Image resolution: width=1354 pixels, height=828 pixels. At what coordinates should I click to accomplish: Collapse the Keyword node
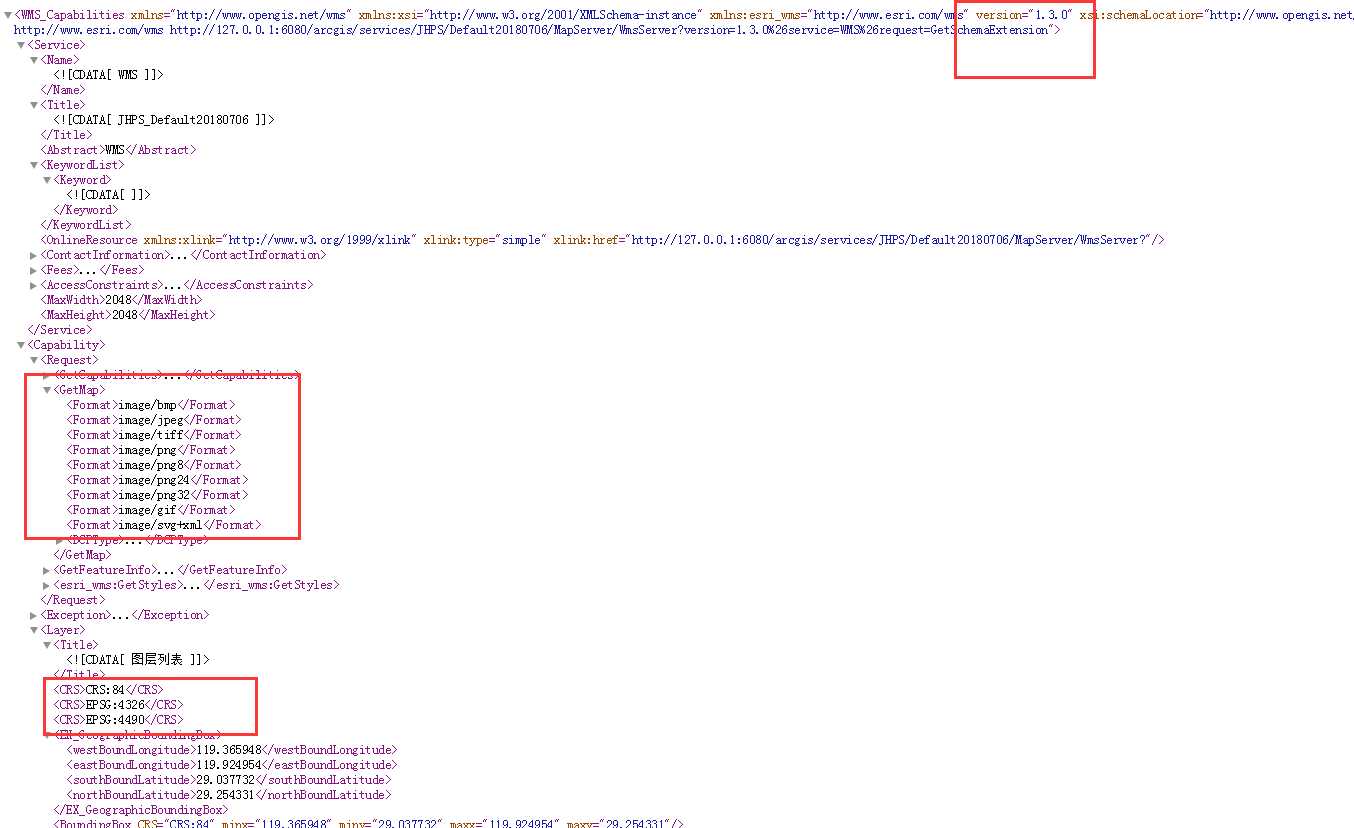[46, 180]
